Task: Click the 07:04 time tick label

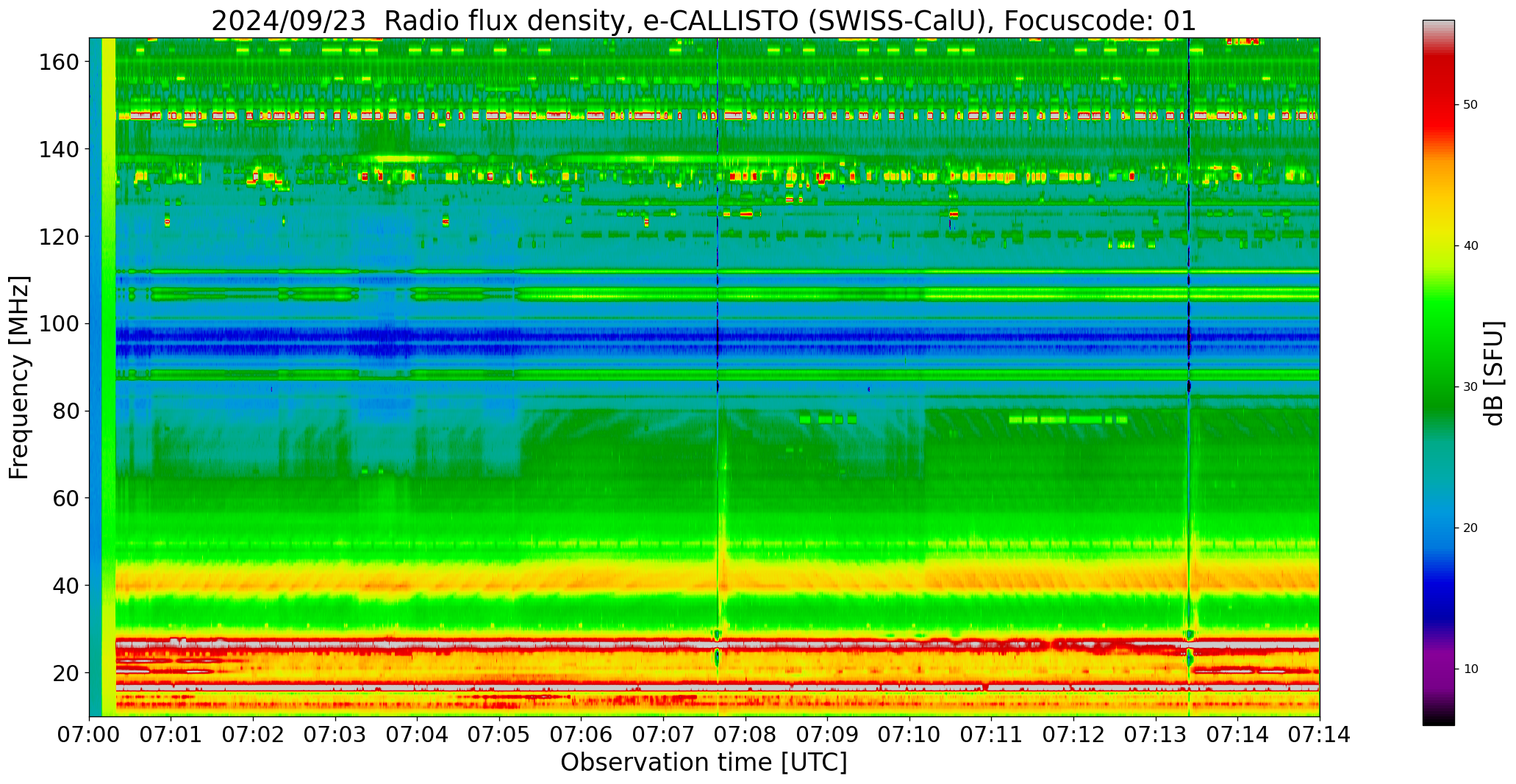Action: coord(418,734)
